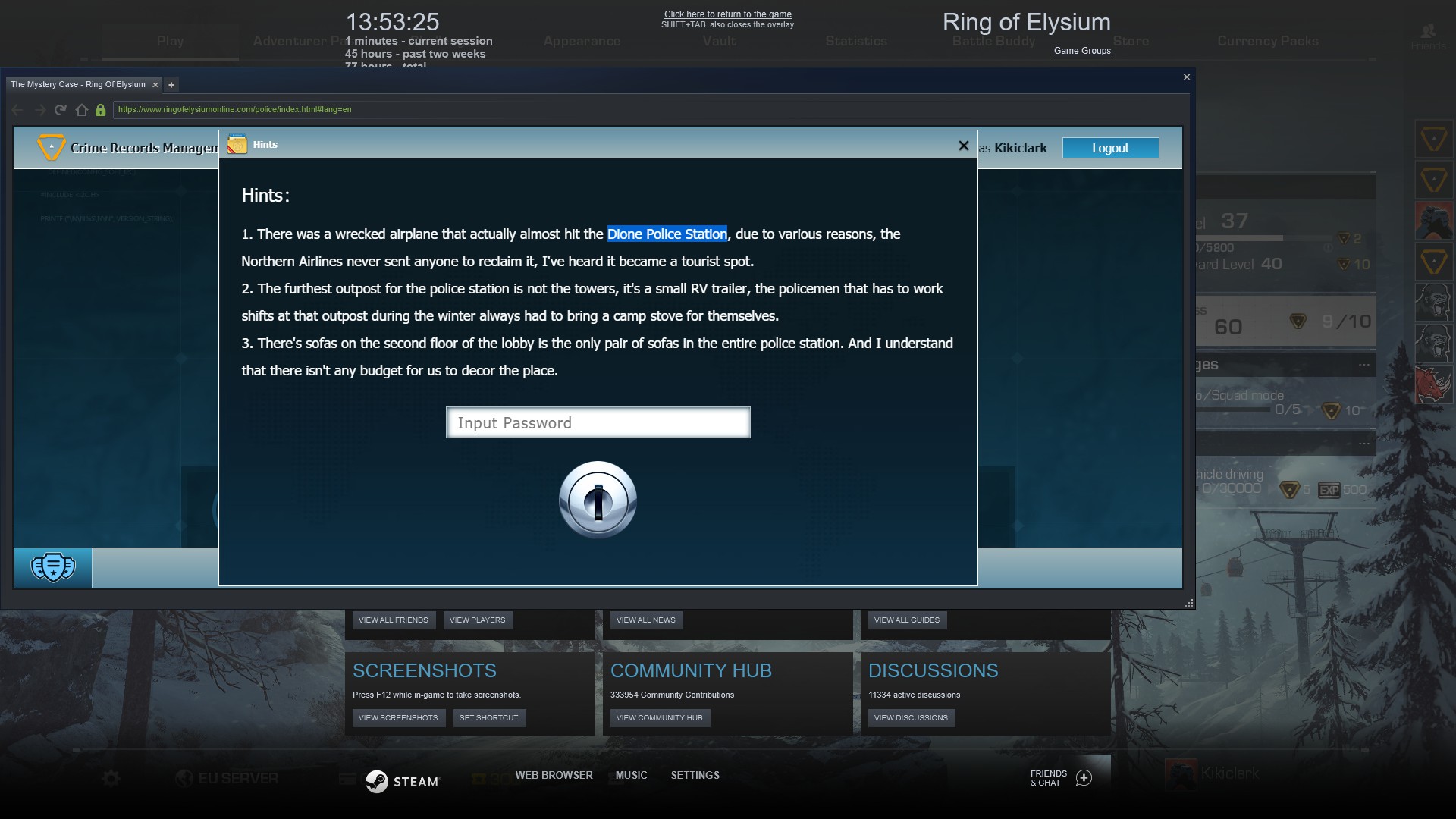Viewport: 1456px width, 819px height.
Task: Open the Web Browser menu item
Action: [554, 775]
